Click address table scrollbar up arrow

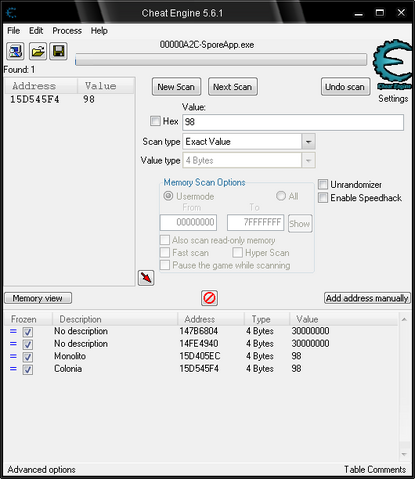404,319
